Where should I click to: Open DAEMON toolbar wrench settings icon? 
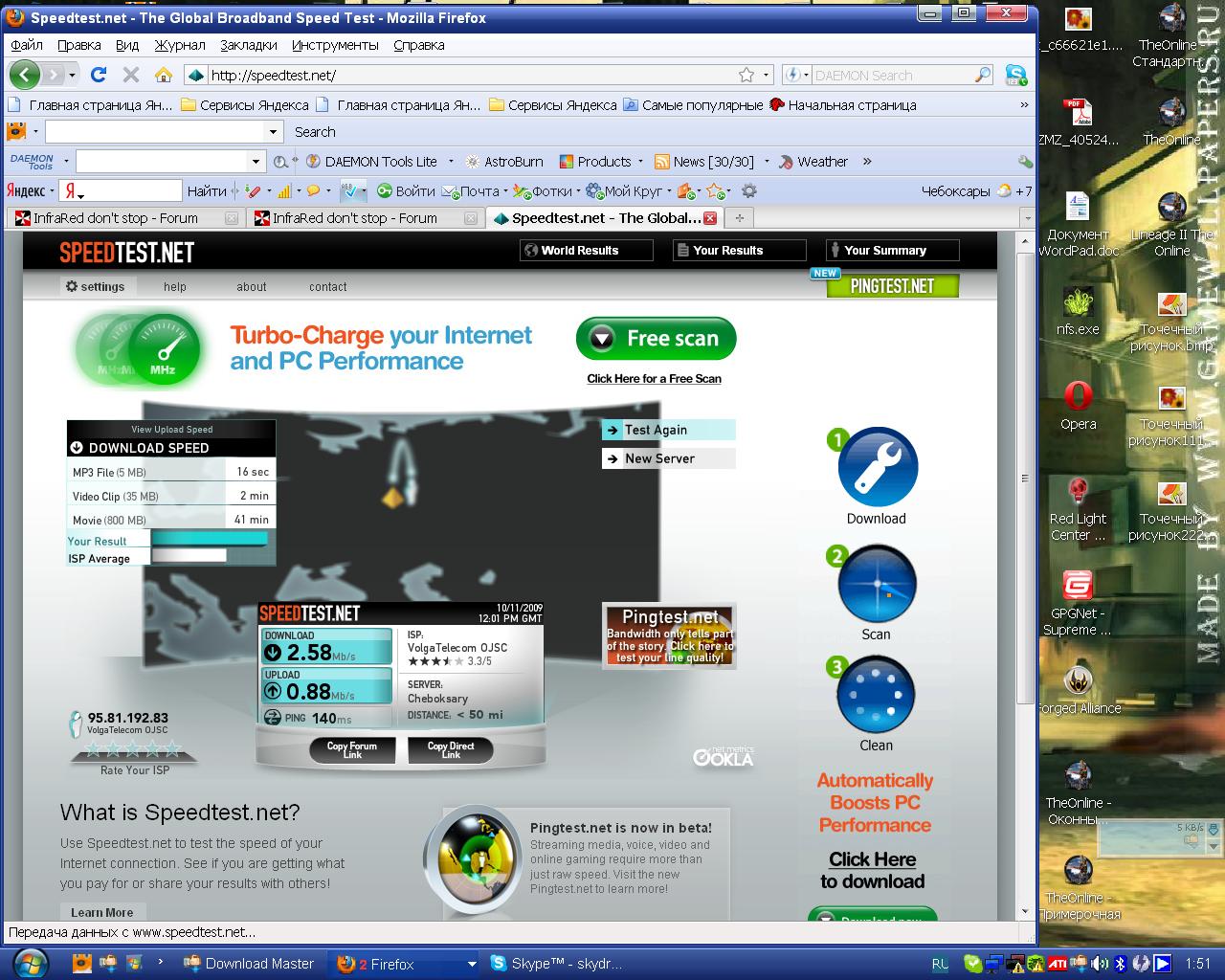[1025, 162]
